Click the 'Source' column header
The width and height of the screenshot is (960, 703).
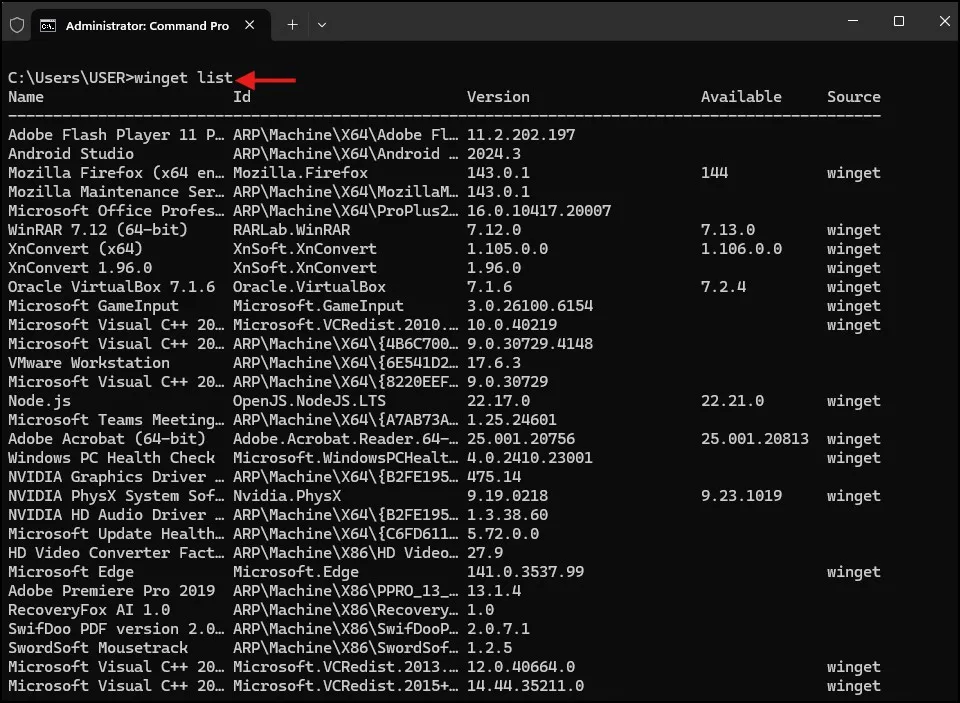point(854,97)
